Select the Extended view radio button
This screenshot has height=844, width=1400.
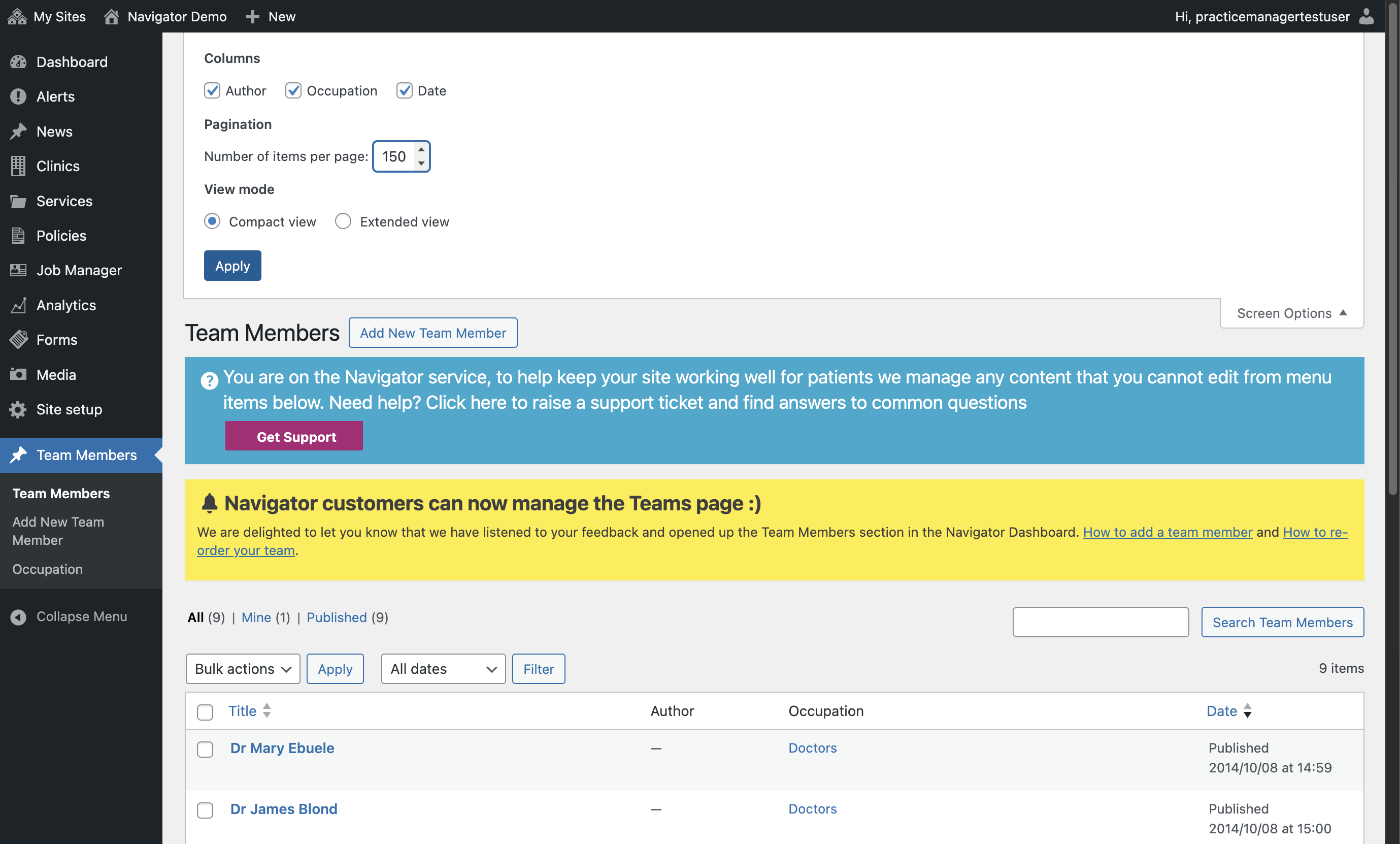click(x=343, y=221)
